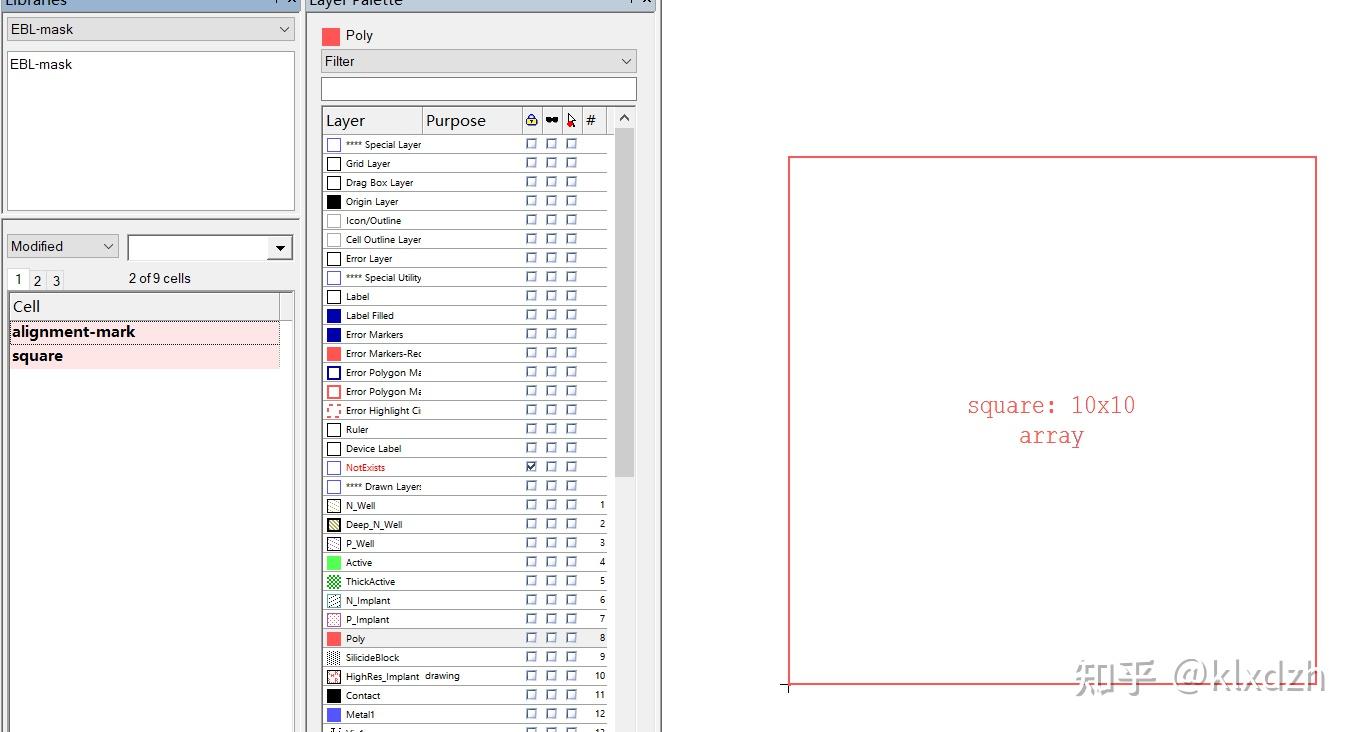Click the Active layer green swatch icon
Viewport: 1361px width, 732px height.
click(x=333, y=562)
